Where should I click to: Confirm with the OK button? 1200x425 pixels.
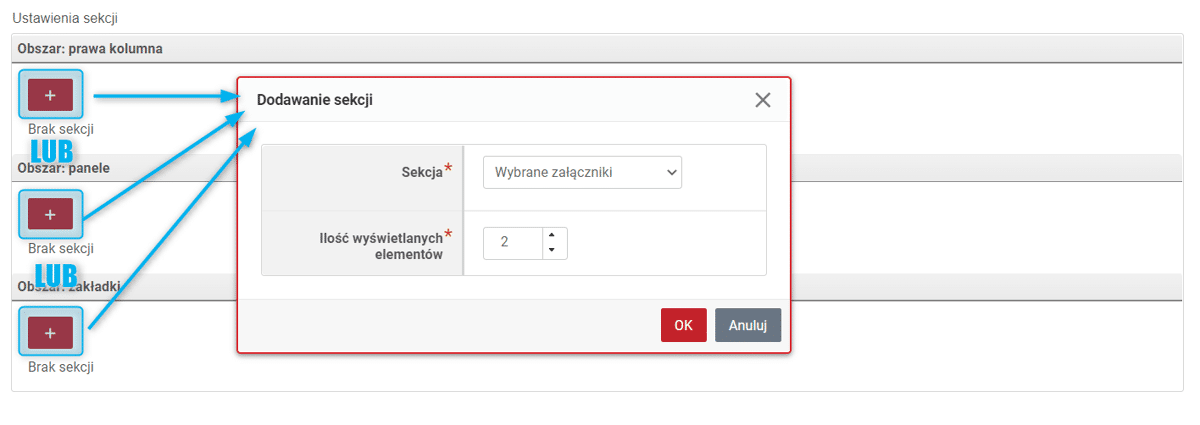point(683,325)
